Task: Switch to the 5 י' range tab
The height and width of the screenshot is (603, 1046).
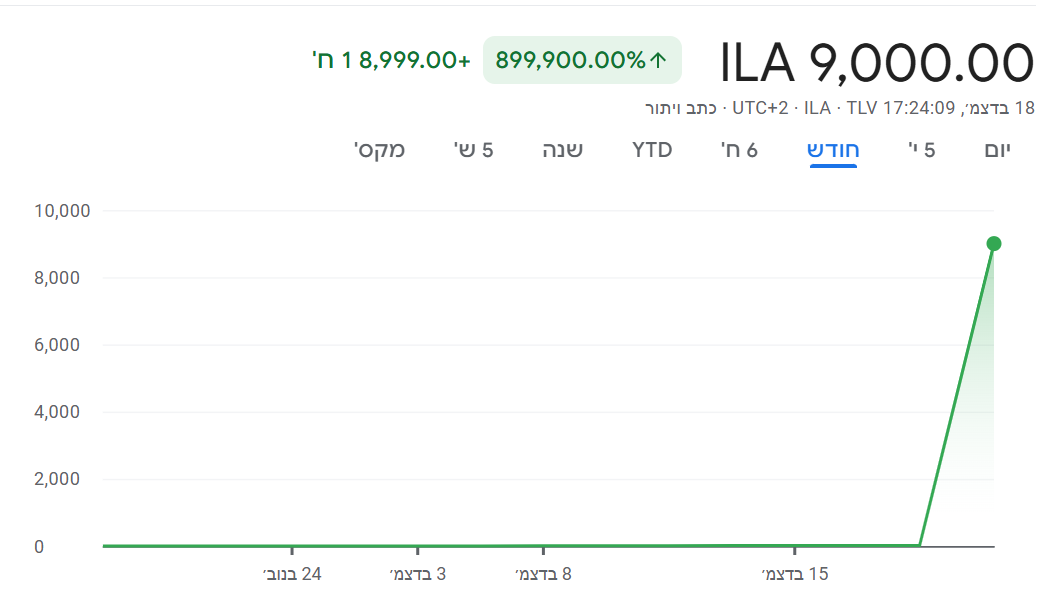Action: pyautogui.click(x=922, y=150)
